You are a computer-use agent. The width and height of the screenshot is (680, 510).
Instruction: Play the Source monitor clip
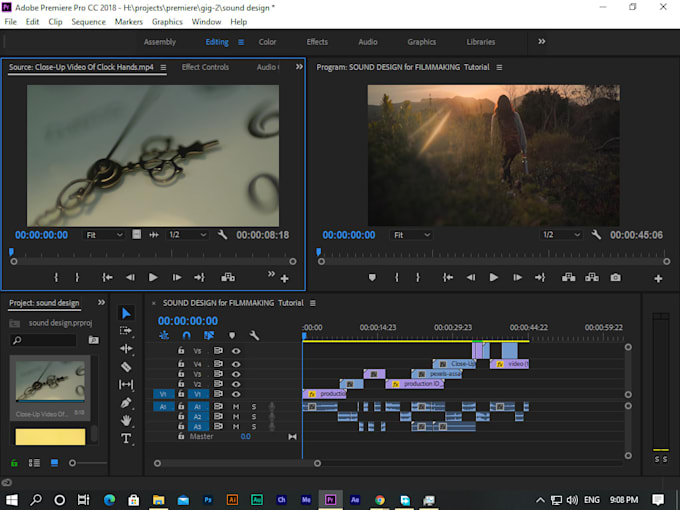pyautogui.click(x=153, y=278)
